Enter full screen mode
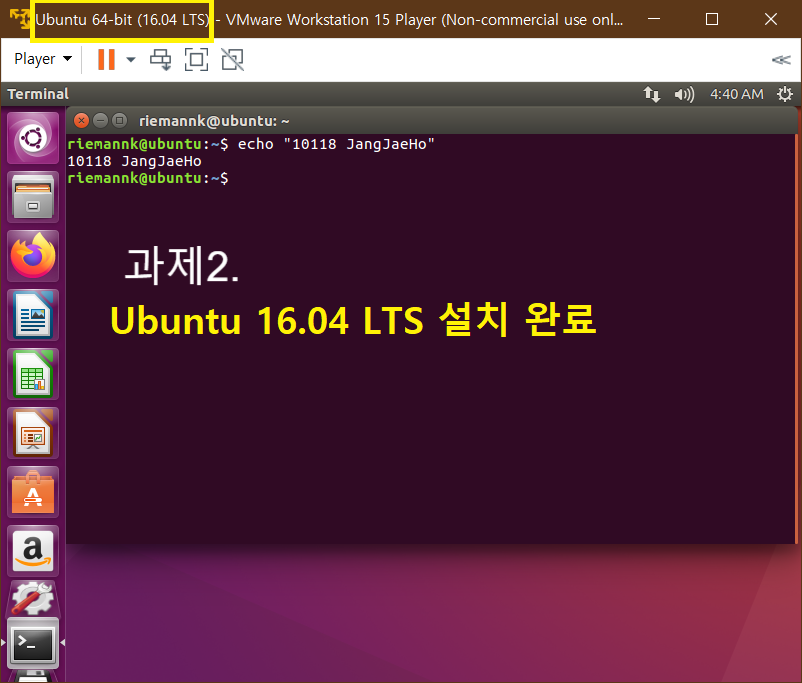 [196, 60]
